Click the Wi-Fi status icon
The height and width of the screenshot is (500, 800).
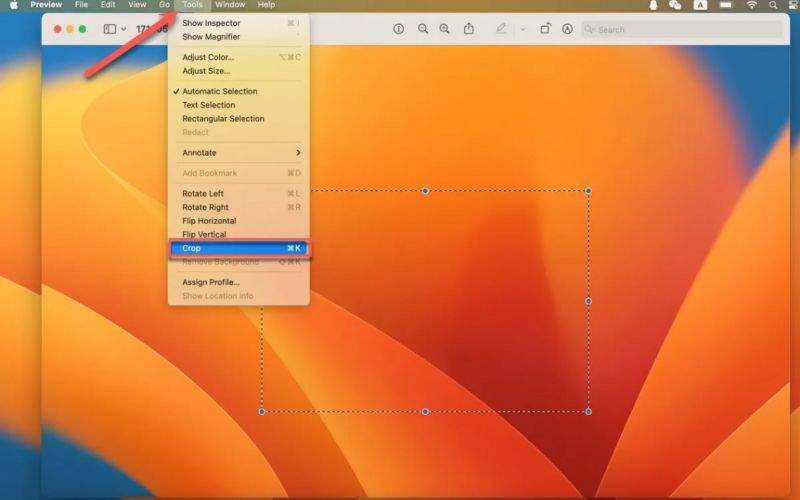751,5
